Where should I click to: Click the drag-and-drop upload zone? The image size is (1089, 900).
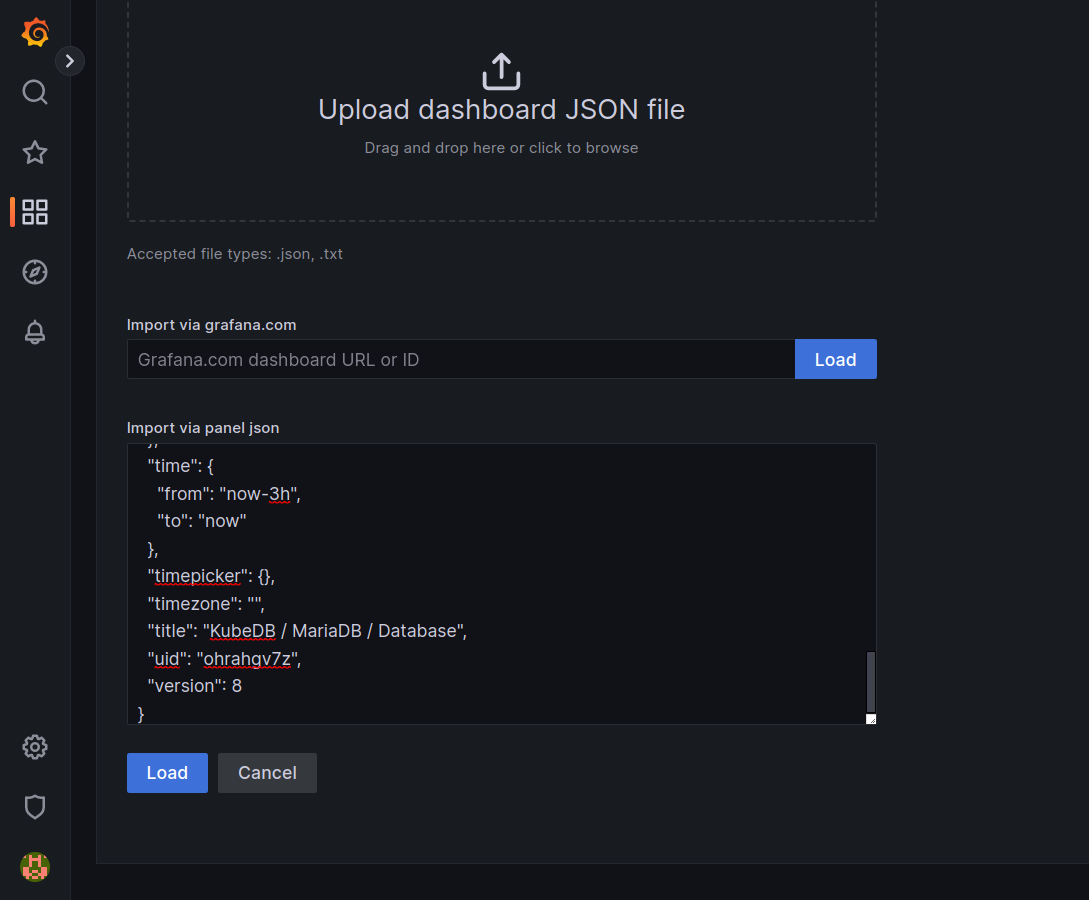500,110
